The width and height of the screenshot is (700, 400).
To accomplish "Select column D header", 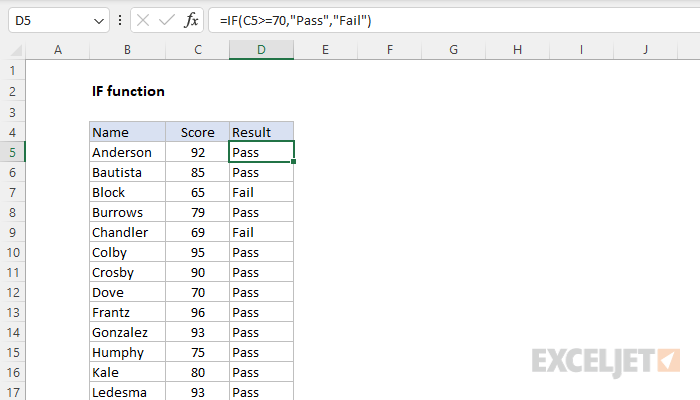I will tap(261, 49).
